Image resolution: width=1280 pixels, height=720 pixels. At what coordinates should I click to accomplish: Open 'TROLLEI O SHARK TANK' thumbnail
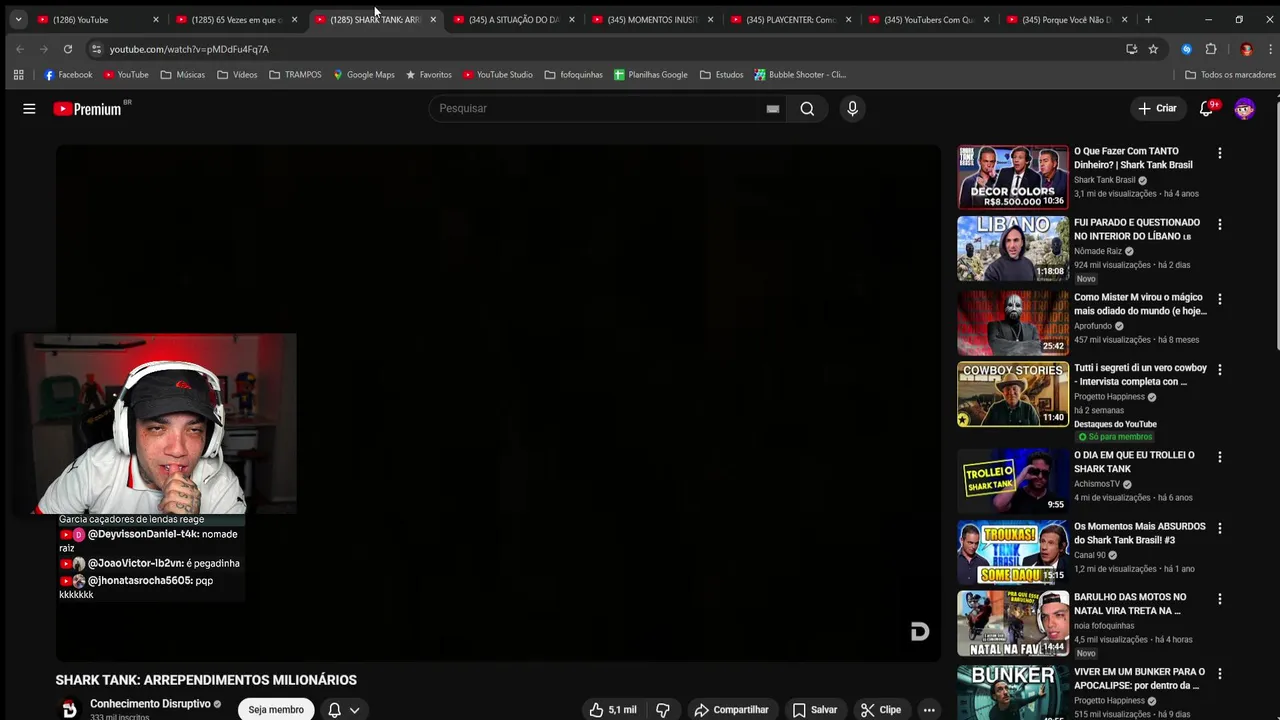tap(1012, 480)
